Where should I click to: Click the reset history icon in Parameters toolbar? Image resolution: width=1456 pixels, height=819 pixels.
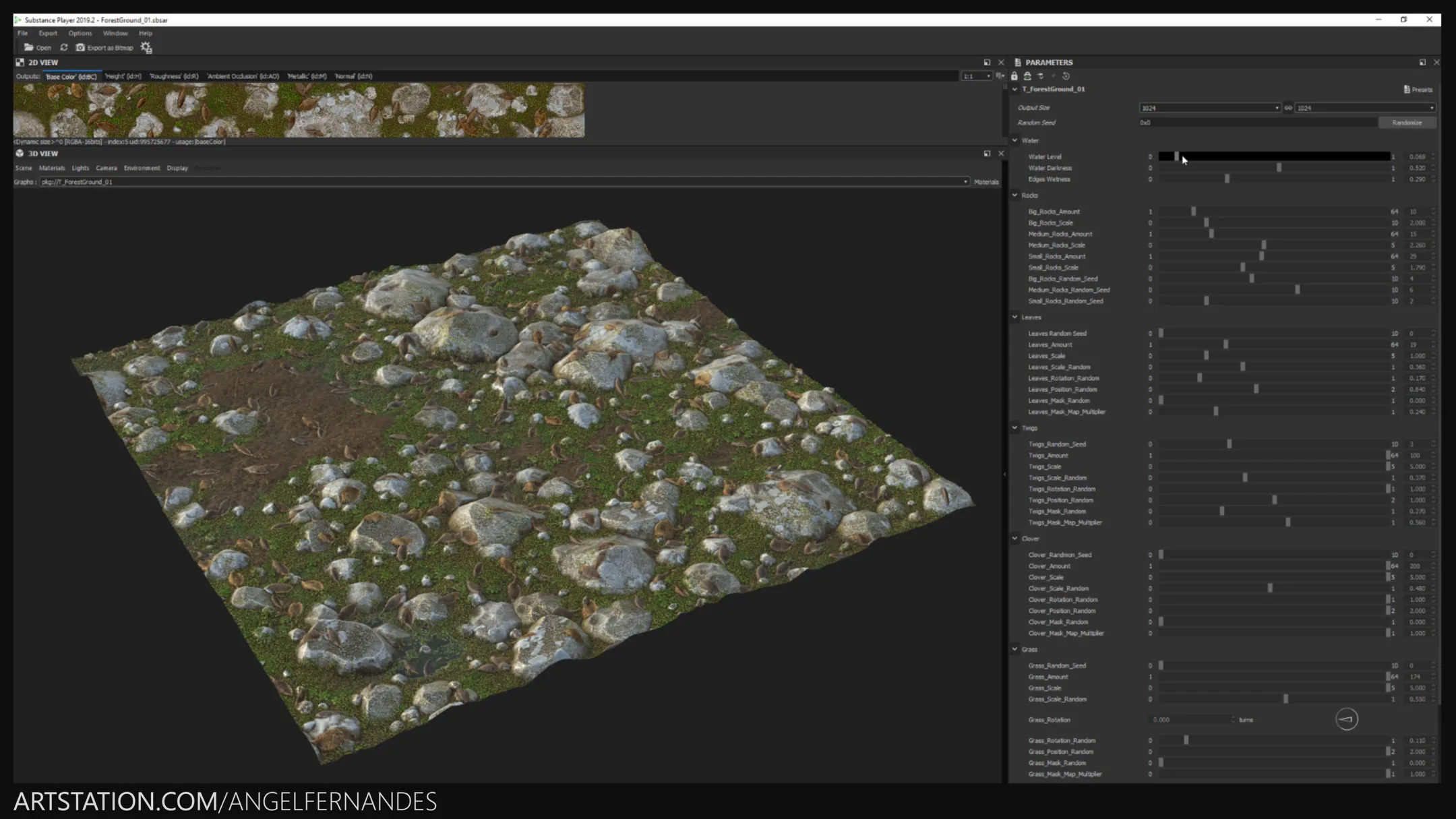coord(1066,76)
